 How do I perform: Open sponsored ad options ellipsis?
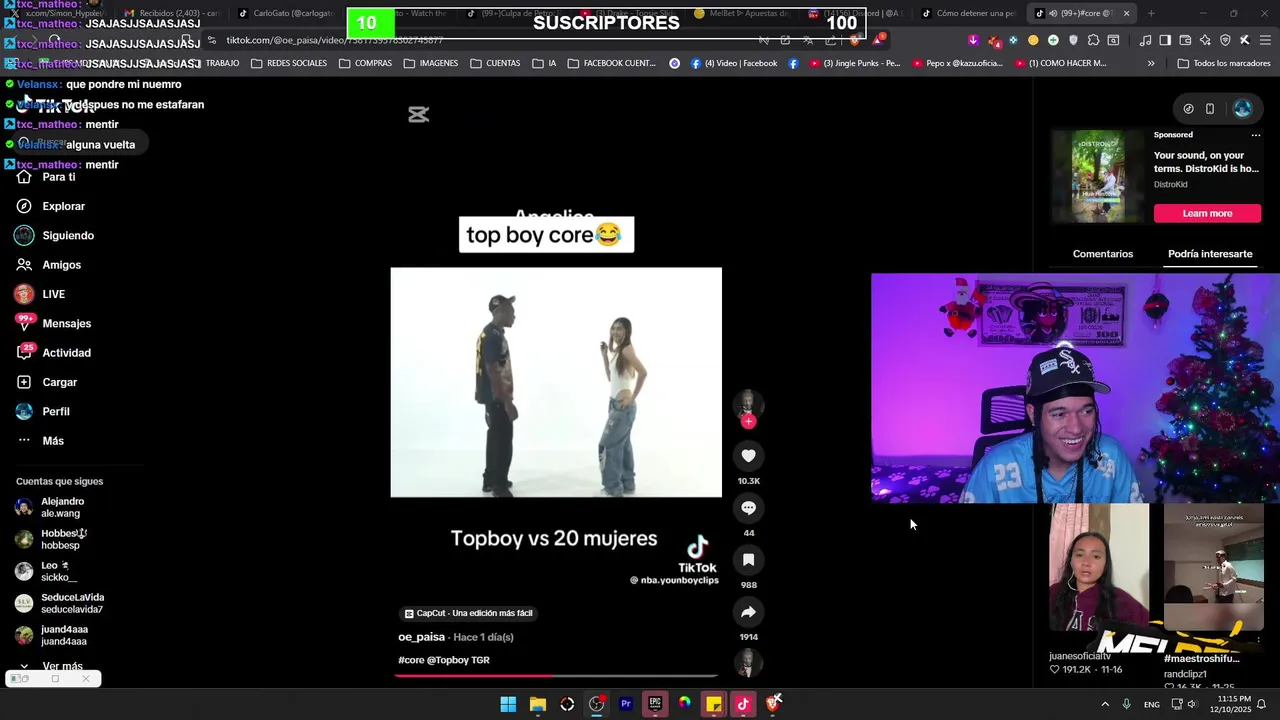(1256, 135)
